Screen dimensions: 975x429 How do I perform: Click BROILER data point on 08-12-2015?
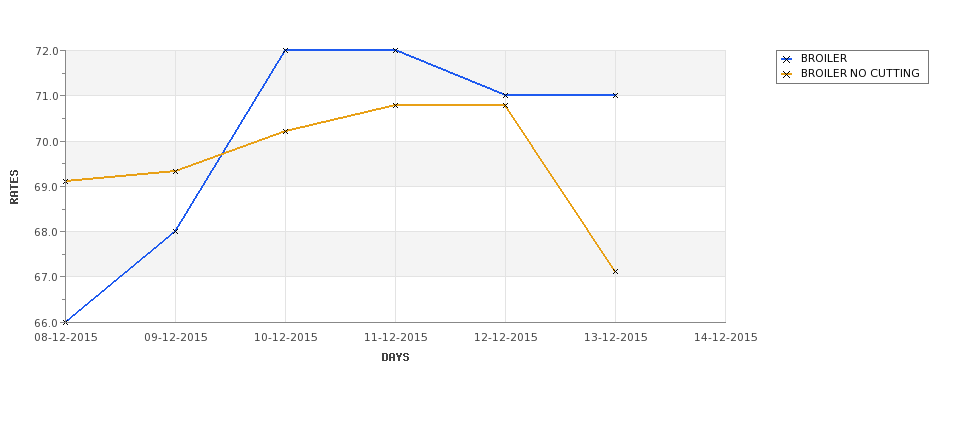[x=65, y=322]
